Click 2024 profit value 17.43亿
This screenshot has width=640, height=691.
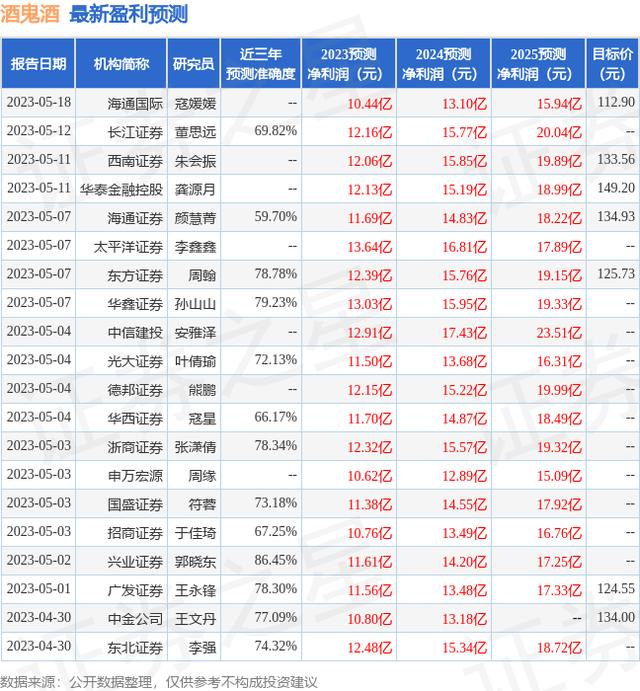pyautogui.click(x=465, y=333)
